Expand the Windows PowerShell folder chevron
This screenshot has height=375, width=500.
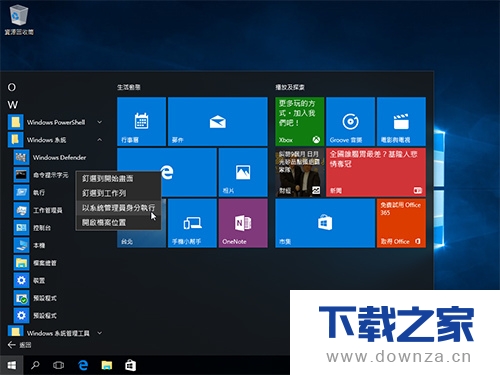pos(100,122)
